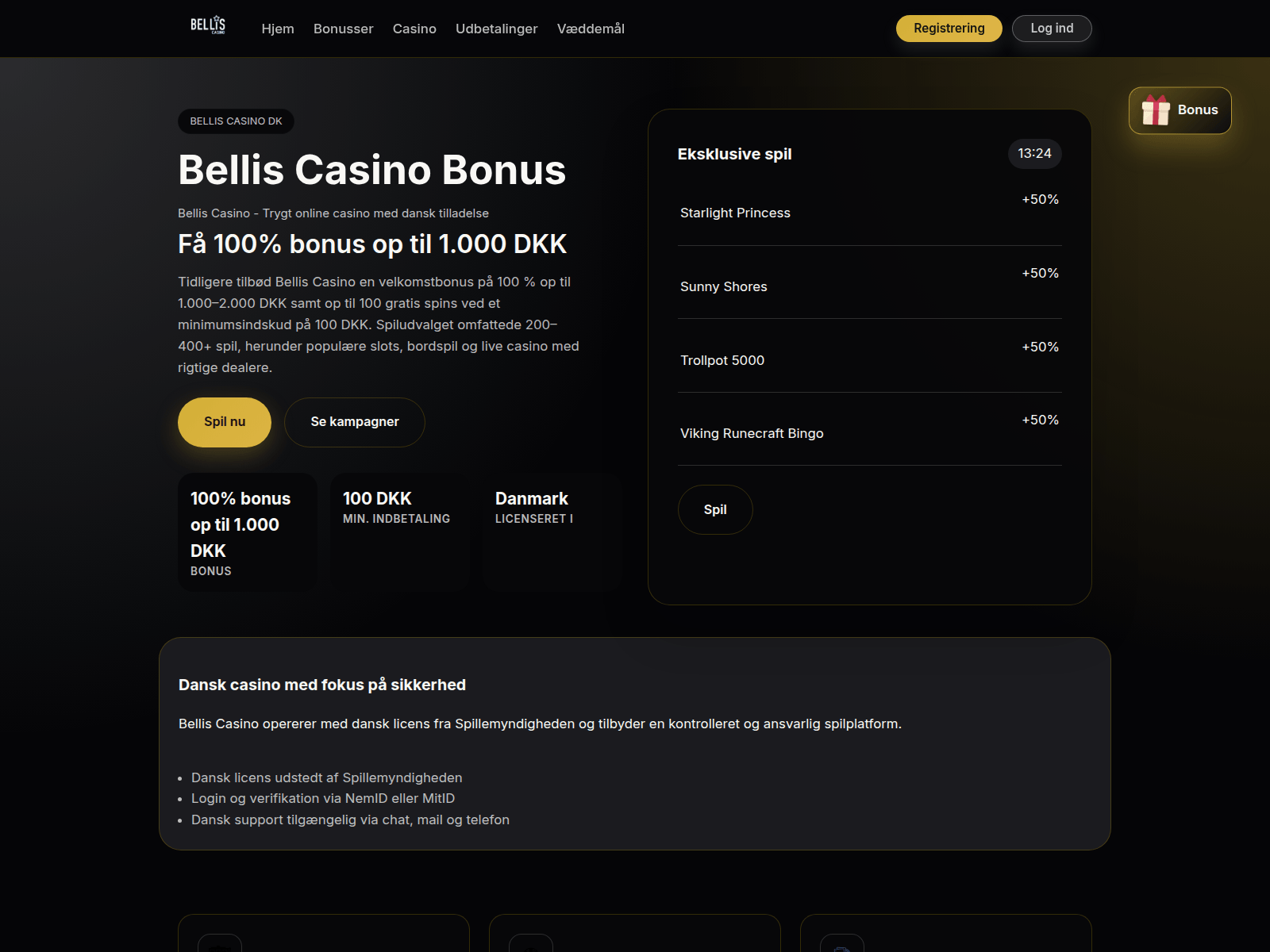The height and width of the screenshot is (952, 1270).
Task: Click the 100 DKK min. indbetaling card
Action: [x=400, y=532]
